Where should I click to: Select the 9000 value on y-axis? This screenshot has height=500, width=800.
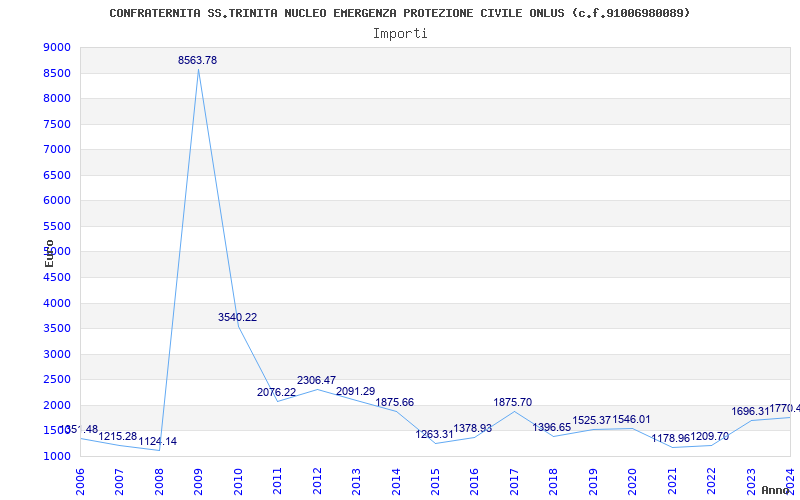pyautogui.click(x=57, y=47)
